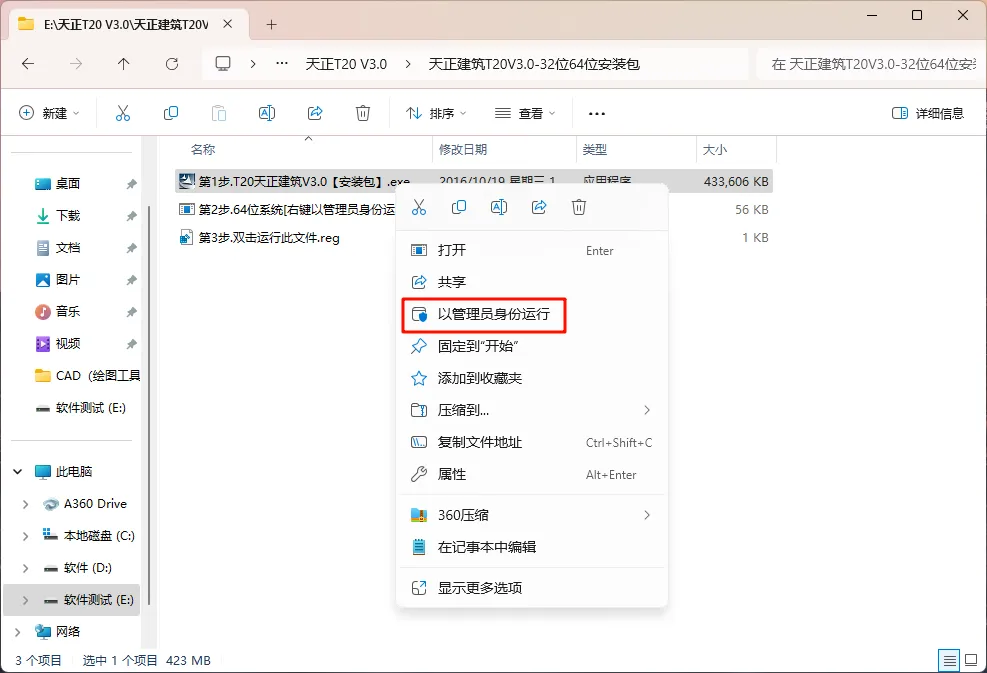
Task: Click the Delete icon in the context menu
Action: click(x=579, y=207)
